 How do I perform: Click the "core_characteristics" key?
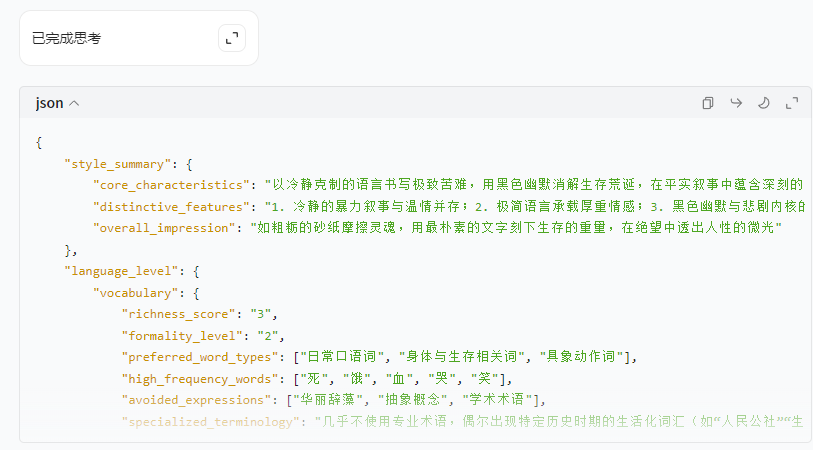pos(171,185)
